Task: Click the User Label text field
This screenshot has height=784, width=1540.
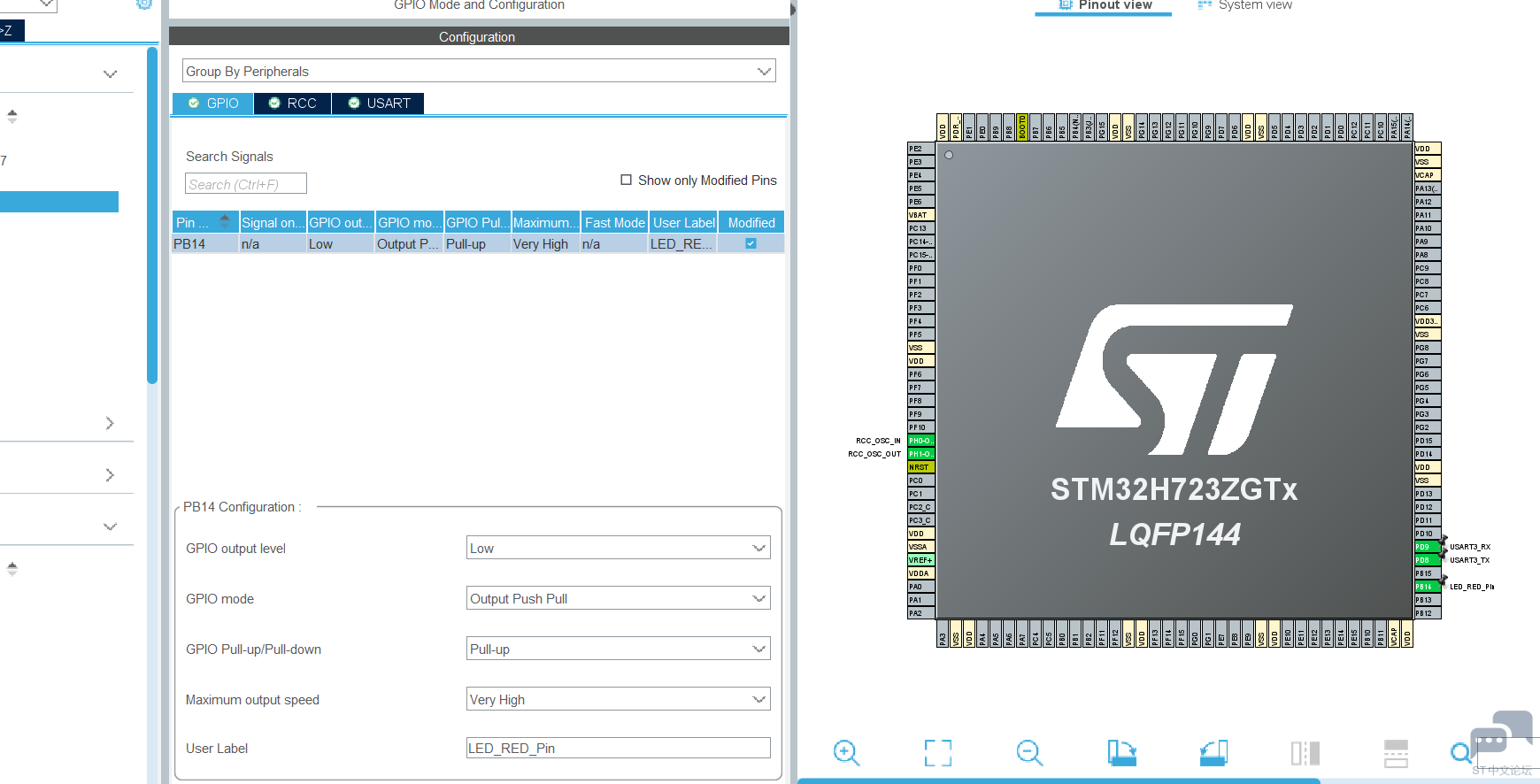Action: 619,748
